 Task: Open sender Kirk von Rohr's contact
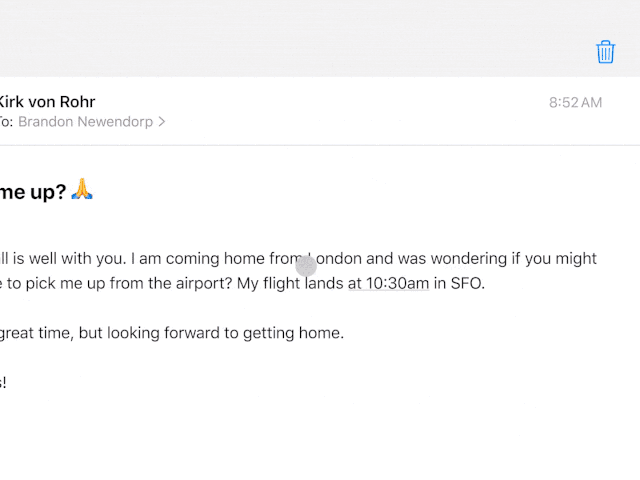pos(46,101)
